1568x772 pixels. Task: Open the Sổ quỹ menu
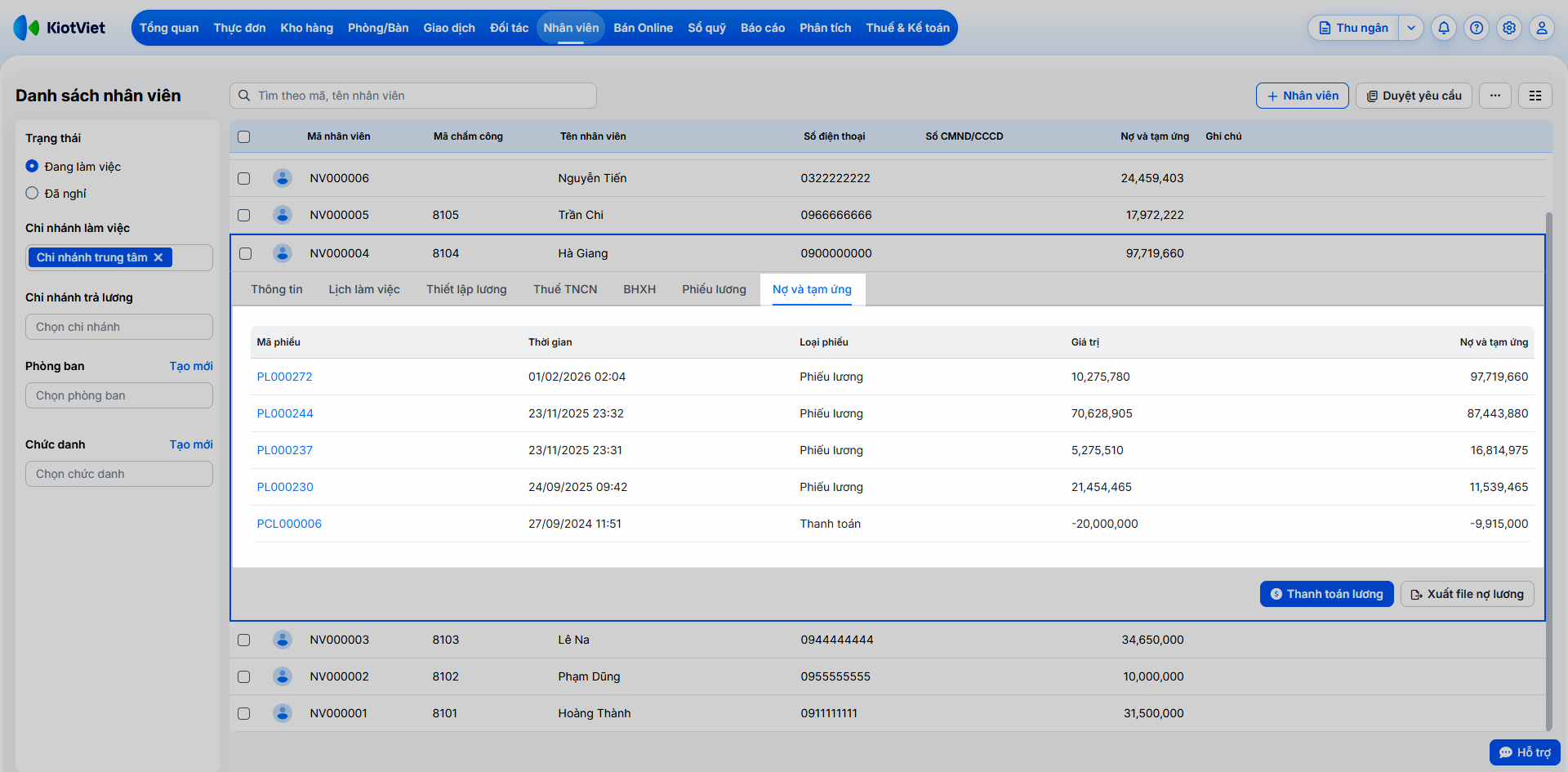pyautogui.click(x=706, y=28)
